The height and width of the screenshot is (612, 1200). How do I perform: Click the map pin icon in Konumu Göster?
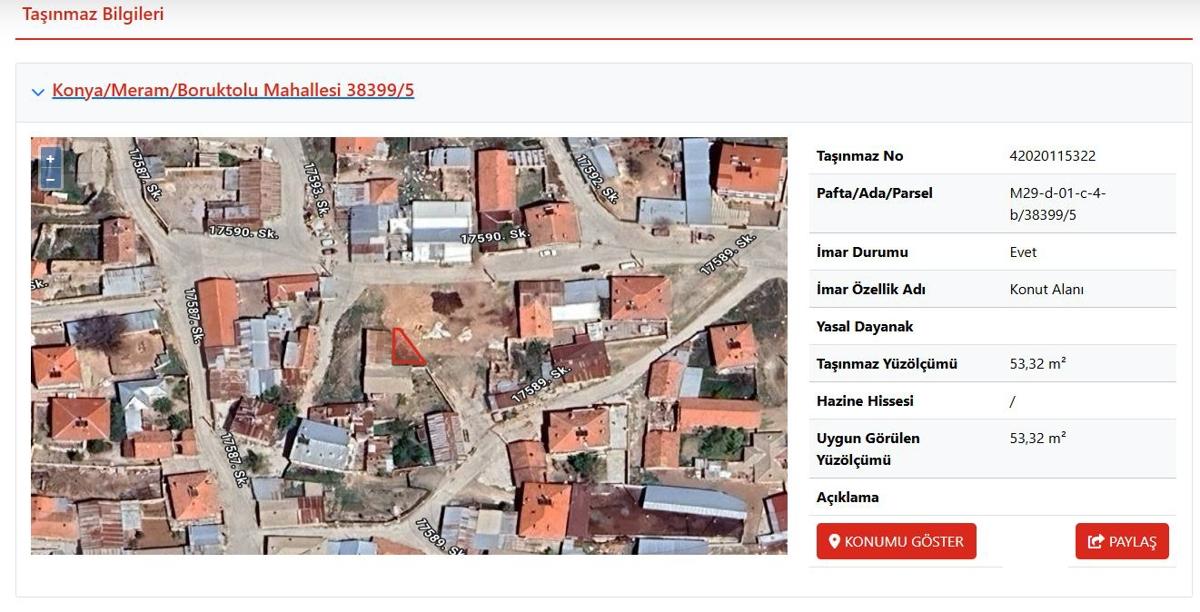834,542
